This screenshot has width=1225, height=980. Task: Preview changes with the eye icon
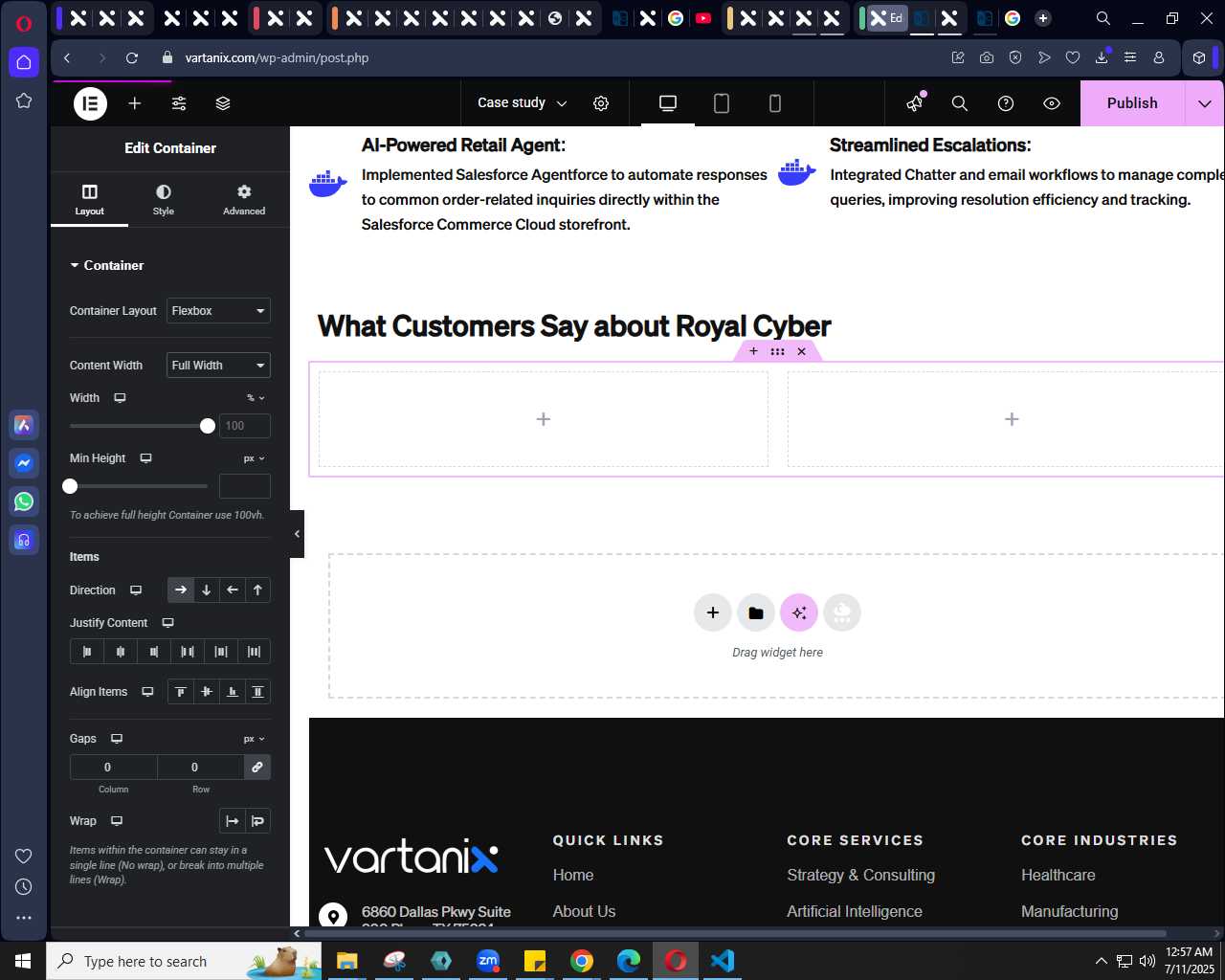[x=1052, y=103]
